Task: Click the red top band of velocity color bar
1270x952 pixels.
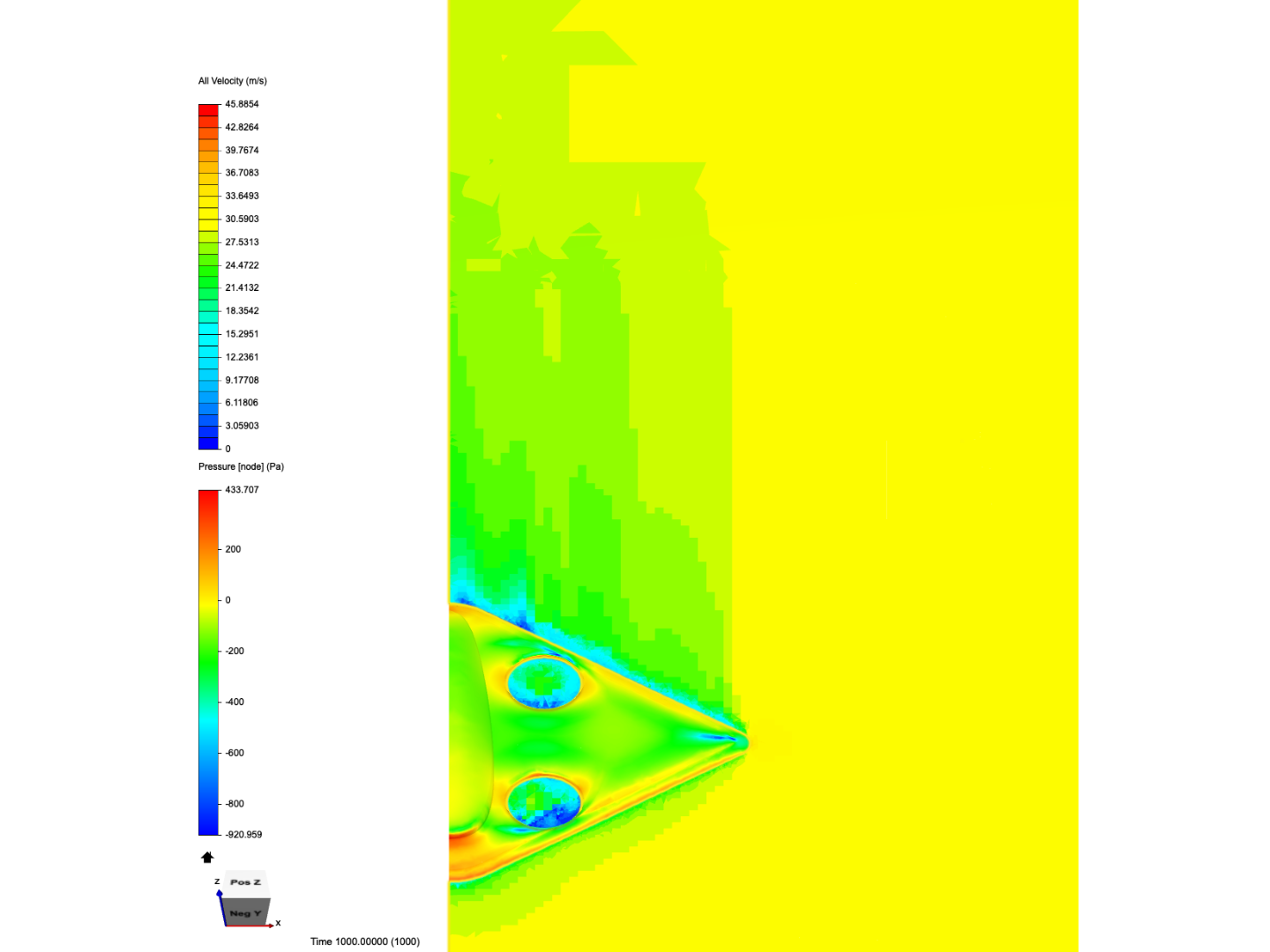Action: [208, 110]
